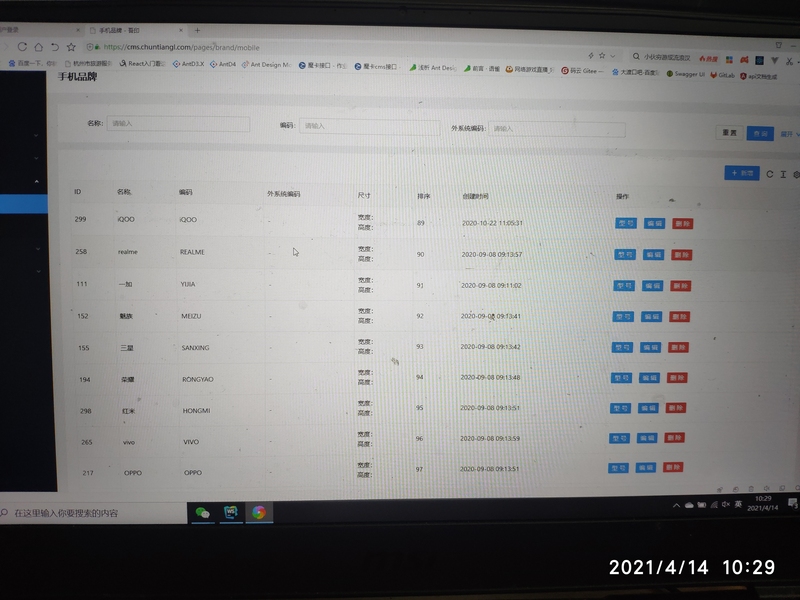The width and height of the screenshot is (800, 600).
Task: Click the blue 新增 add button
Action: point(741,173)
